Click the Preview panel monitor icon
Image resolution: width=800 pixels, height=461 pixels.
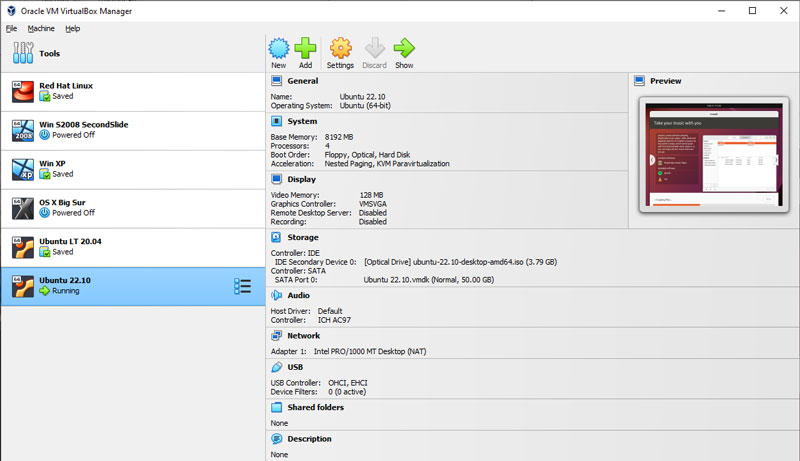click(x=639, y=81)
